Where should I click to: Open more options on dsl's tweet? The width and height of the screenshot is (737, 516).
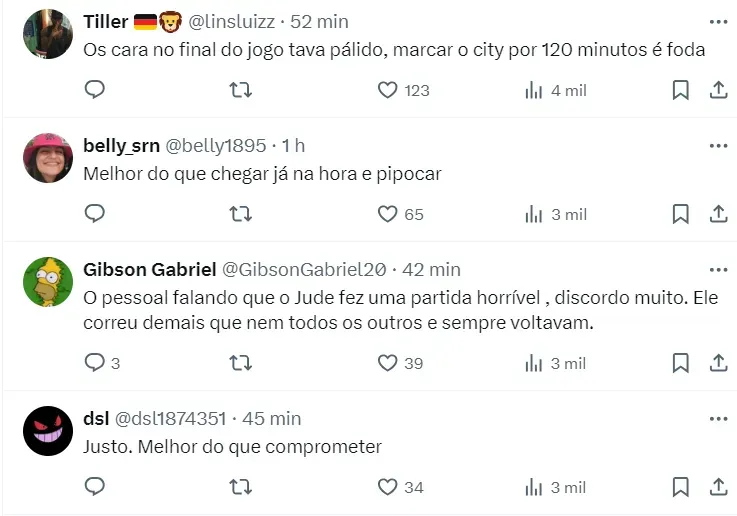coord(718,418)
